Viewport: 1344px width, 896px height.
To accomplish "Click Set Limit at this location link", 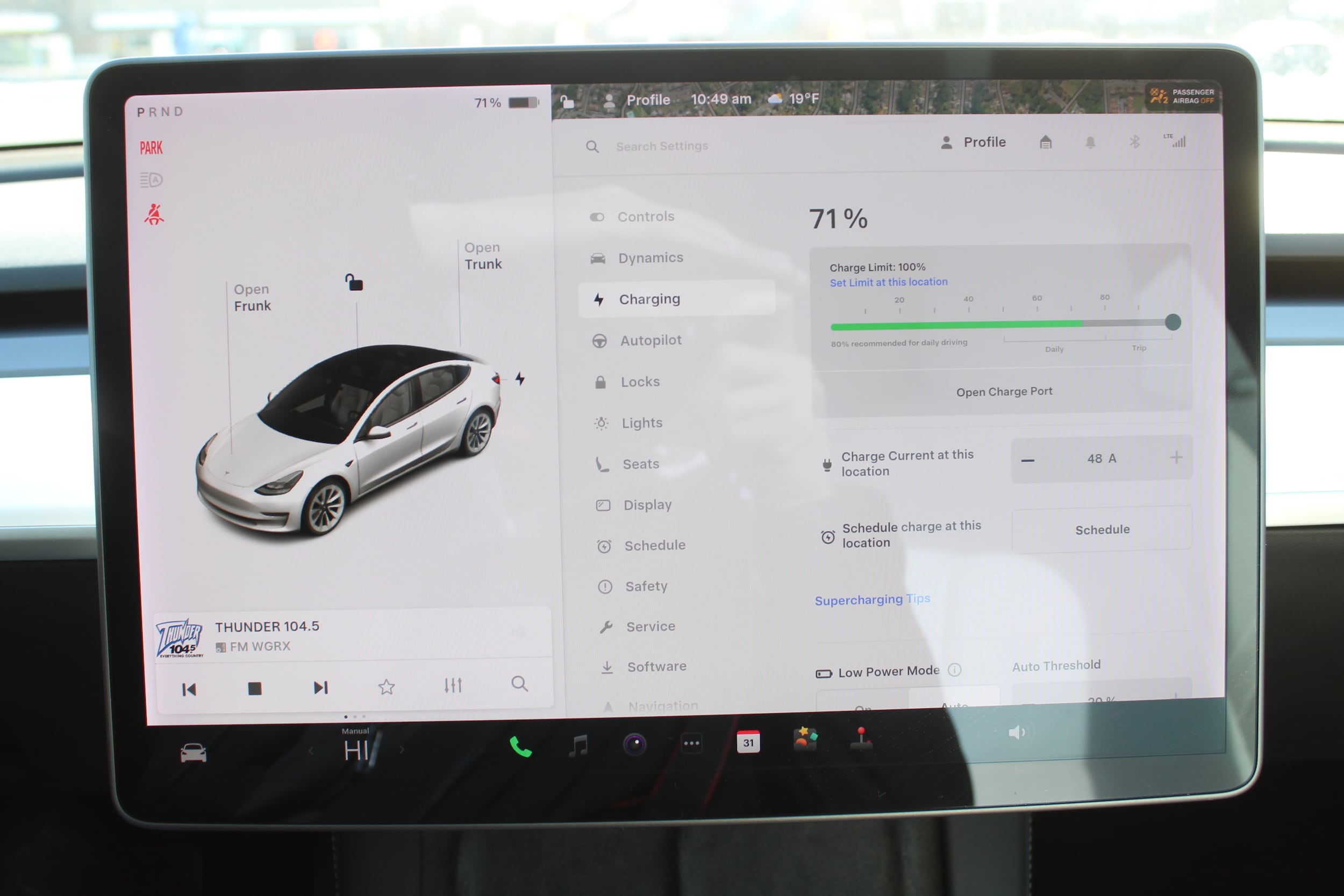I will [x=889, y=282].
